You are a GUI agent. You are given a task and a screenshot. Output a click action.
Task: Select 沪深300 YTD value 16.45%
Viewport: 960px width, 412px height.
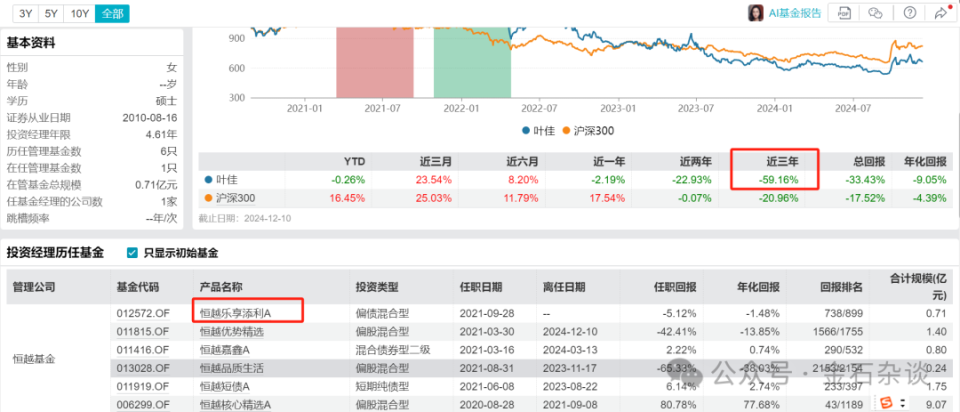click(x=348, y=198)
